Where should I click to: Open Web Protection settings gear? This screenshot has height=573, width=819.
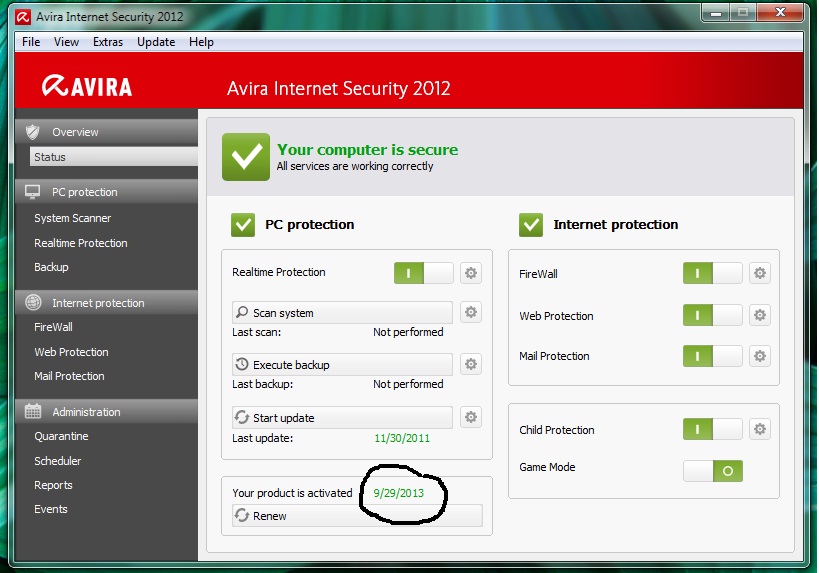point(759,315)
